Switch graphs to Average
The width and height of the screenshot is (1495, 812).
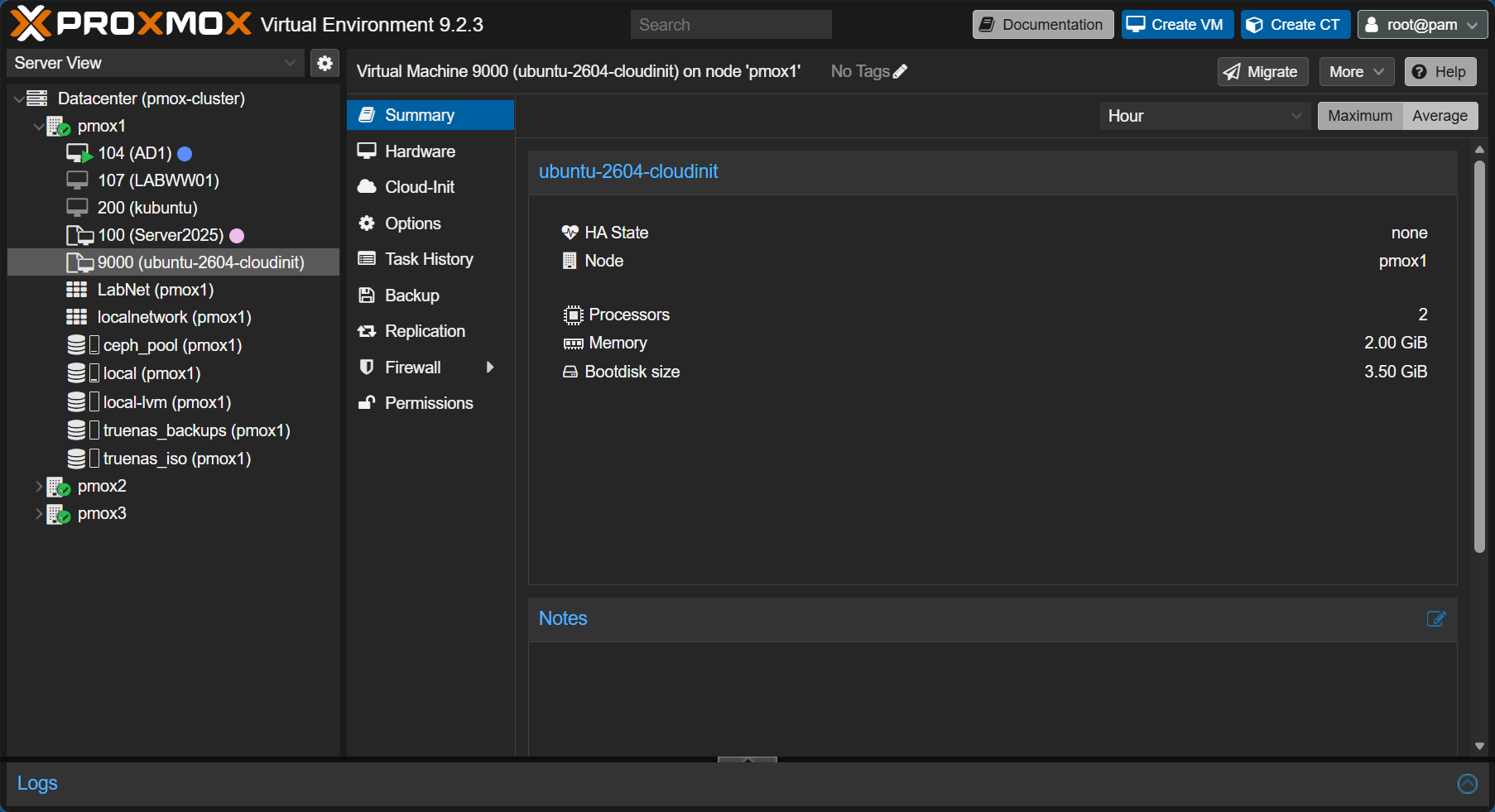coord(1440,116)
